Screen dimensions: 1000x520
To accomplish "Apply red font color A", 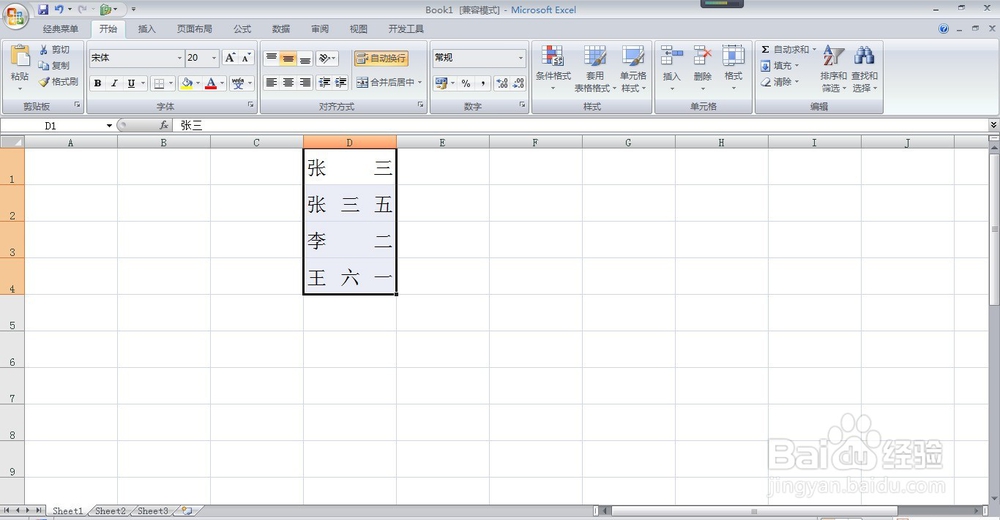I will (x=211, y=83).
